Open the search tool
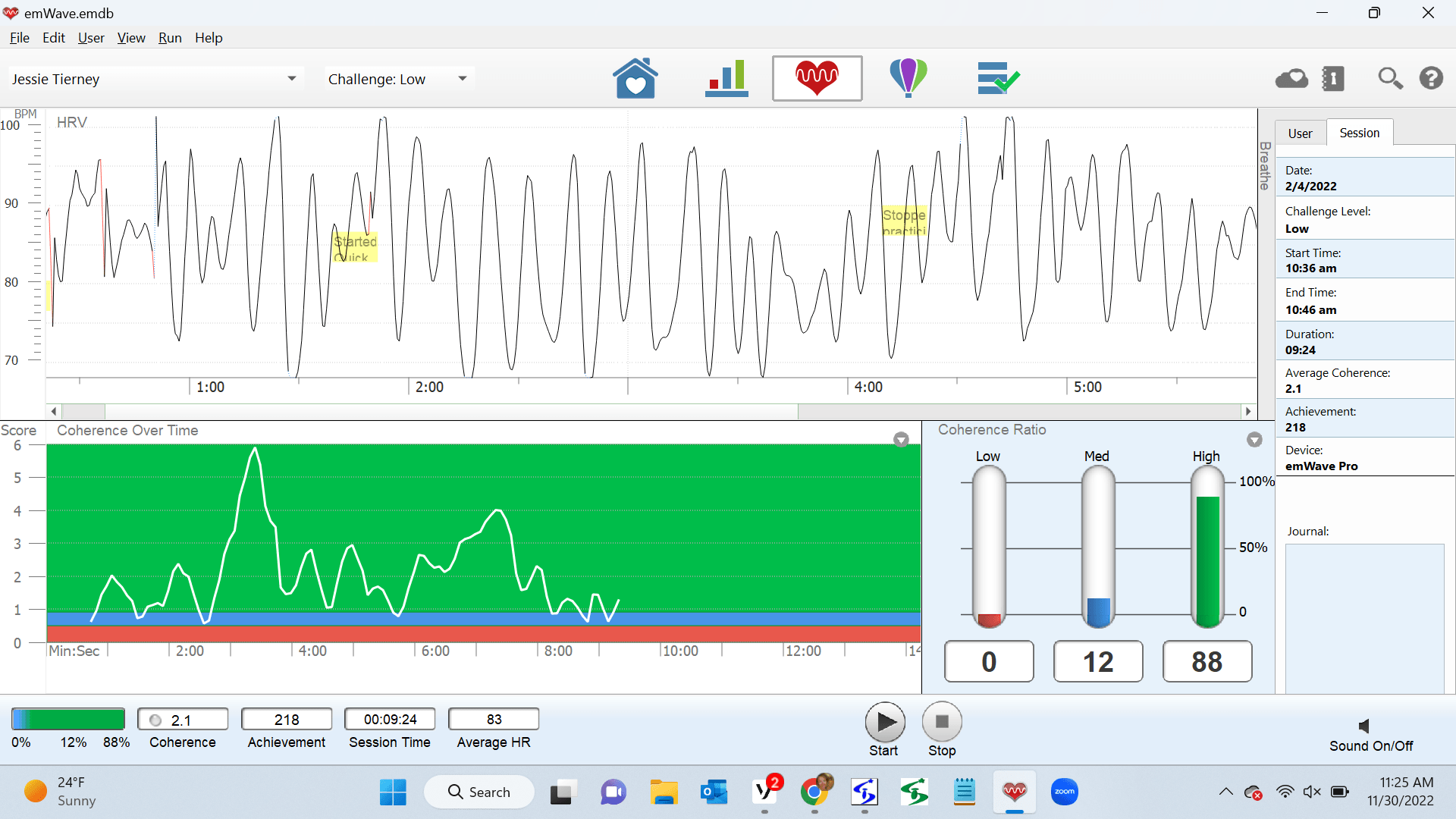Screen dimensions: 1456x819 [1390, 78]
